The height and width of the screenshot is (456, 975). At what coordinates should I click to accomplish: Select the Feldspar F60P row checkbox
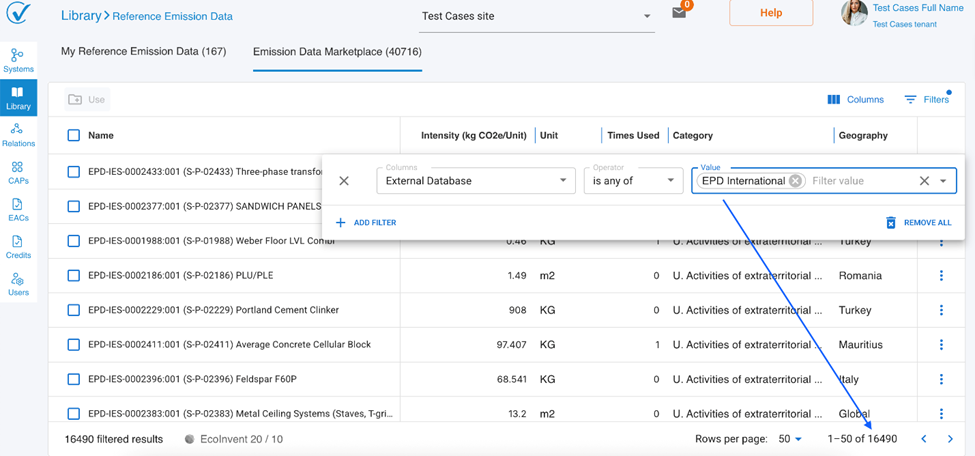pyautogui.click(x=74, y=379)
